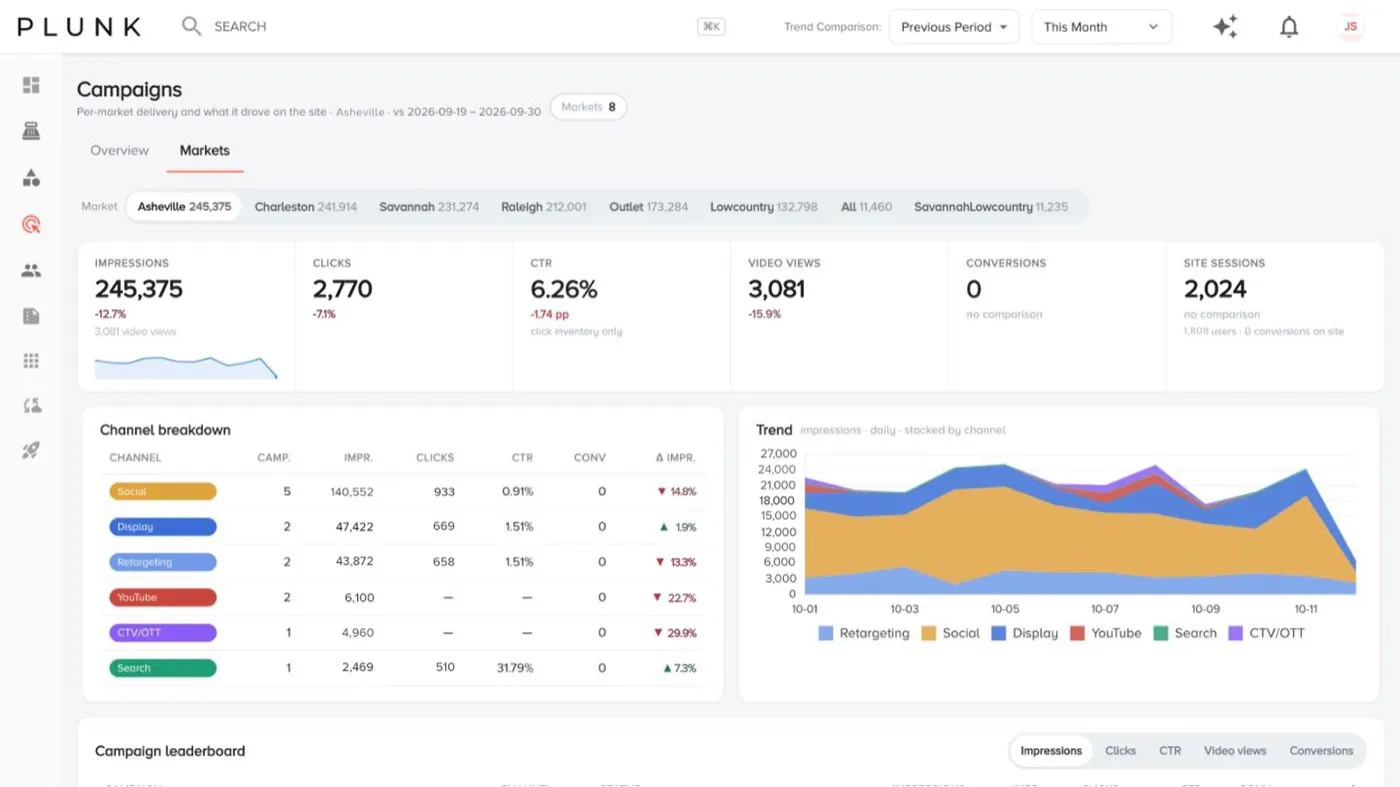This screenshot has width=1400, height=787.
Task: Sort leaderboard by Clicks
Action: click(1120, 751)
